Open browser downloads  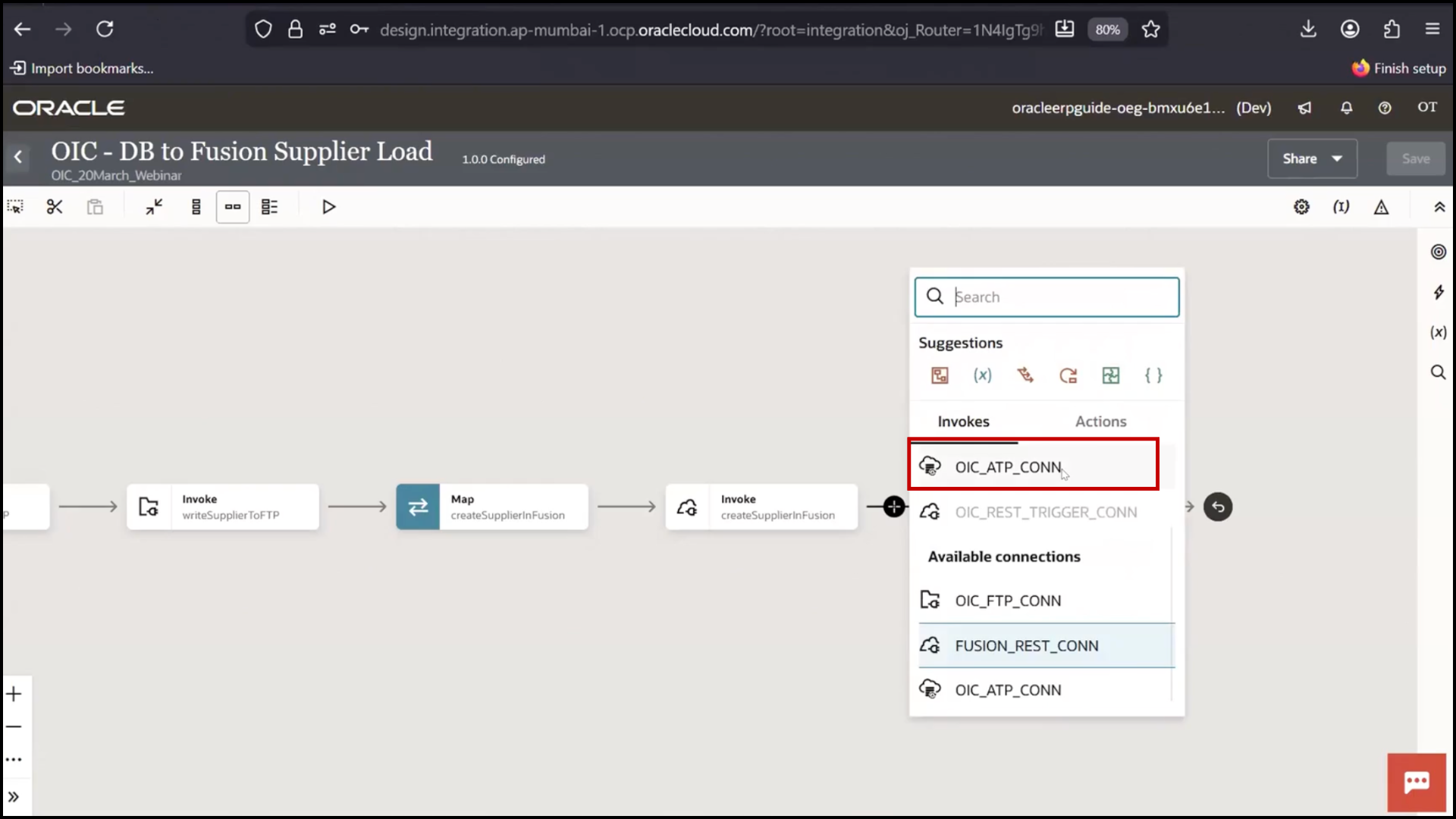tap(1308, 29)
